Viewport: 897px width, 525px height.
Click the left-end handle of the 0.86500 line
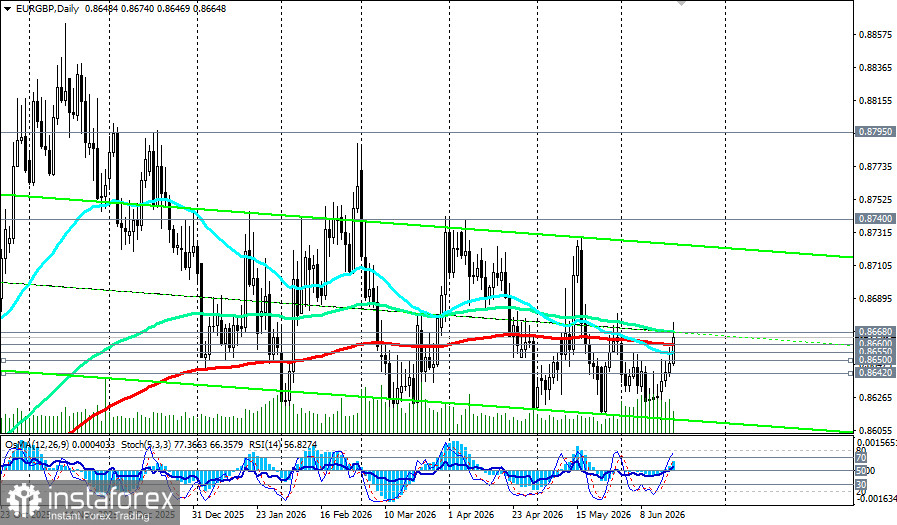[3, 360]
